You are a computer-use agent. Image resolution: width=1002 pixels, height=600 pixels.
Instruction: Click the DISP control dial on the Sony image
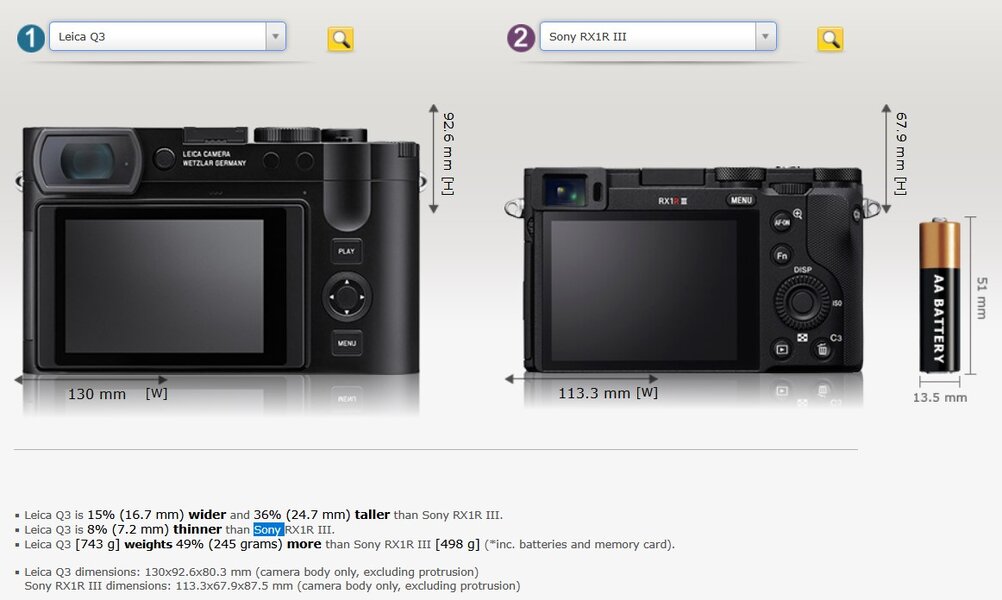(800, 300)
